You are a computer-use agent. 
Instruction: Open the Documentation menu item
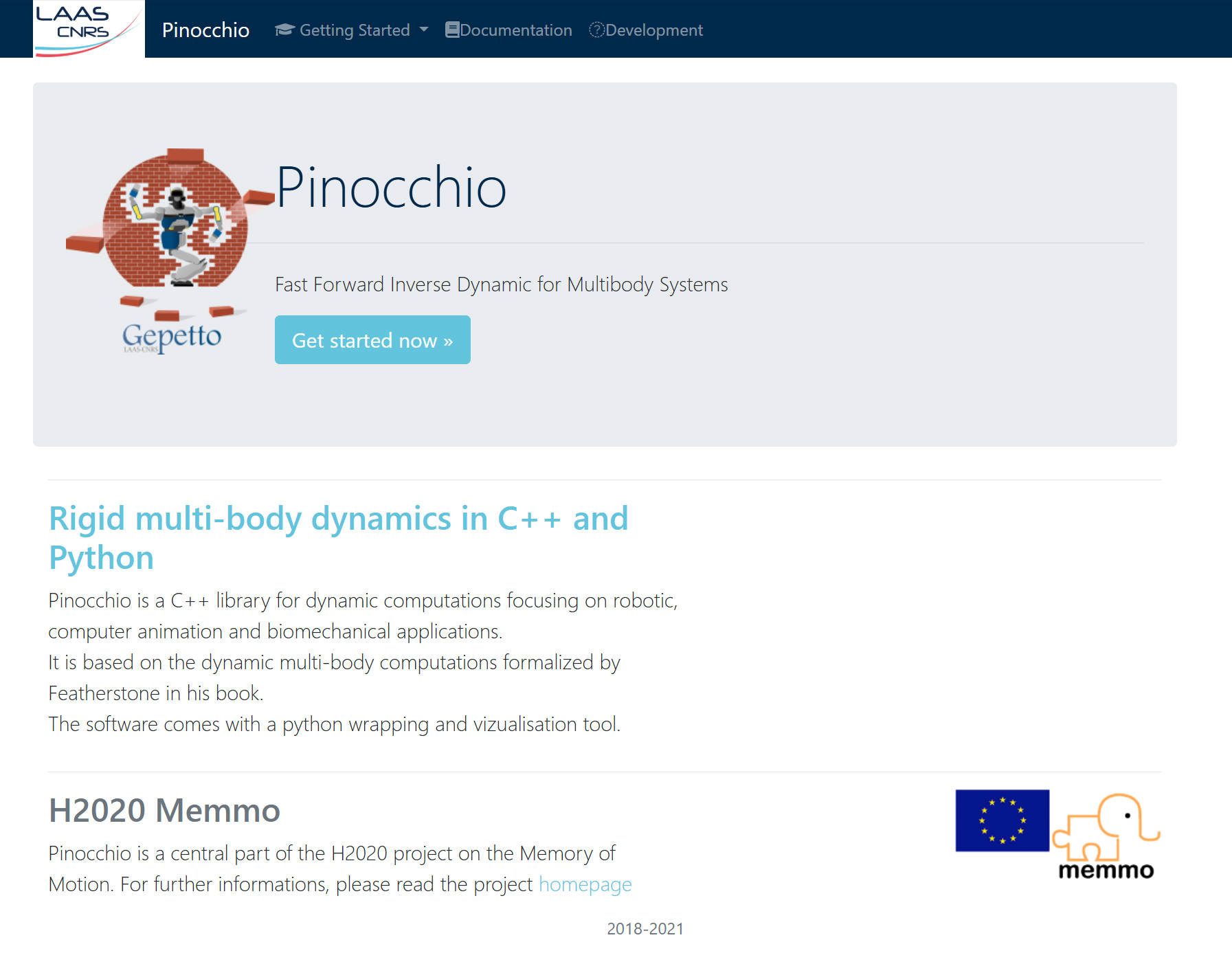[x=508, y=30]
